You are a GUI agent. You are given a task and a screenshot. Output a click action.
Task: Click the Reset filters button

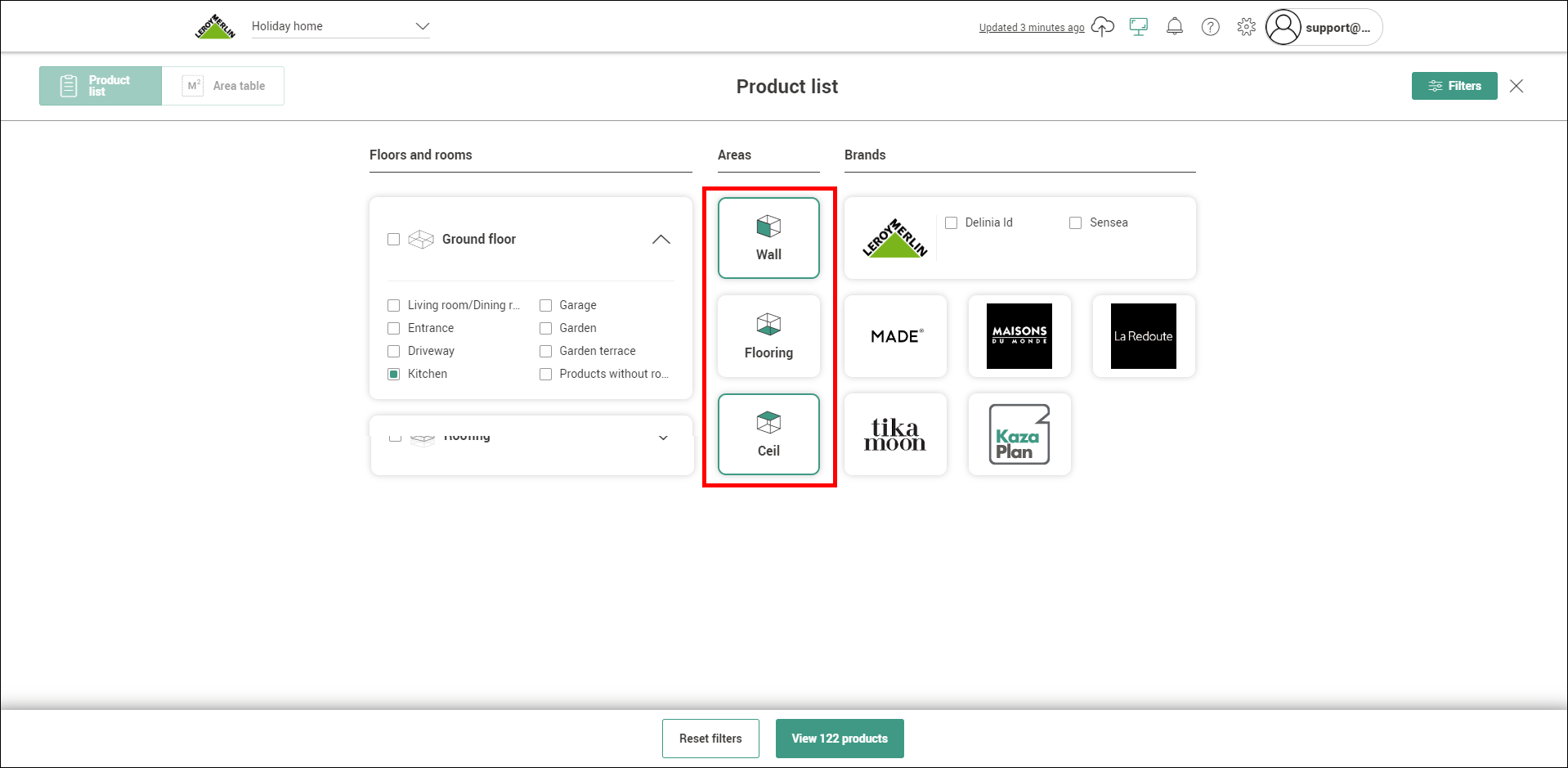tap(710, 738)
